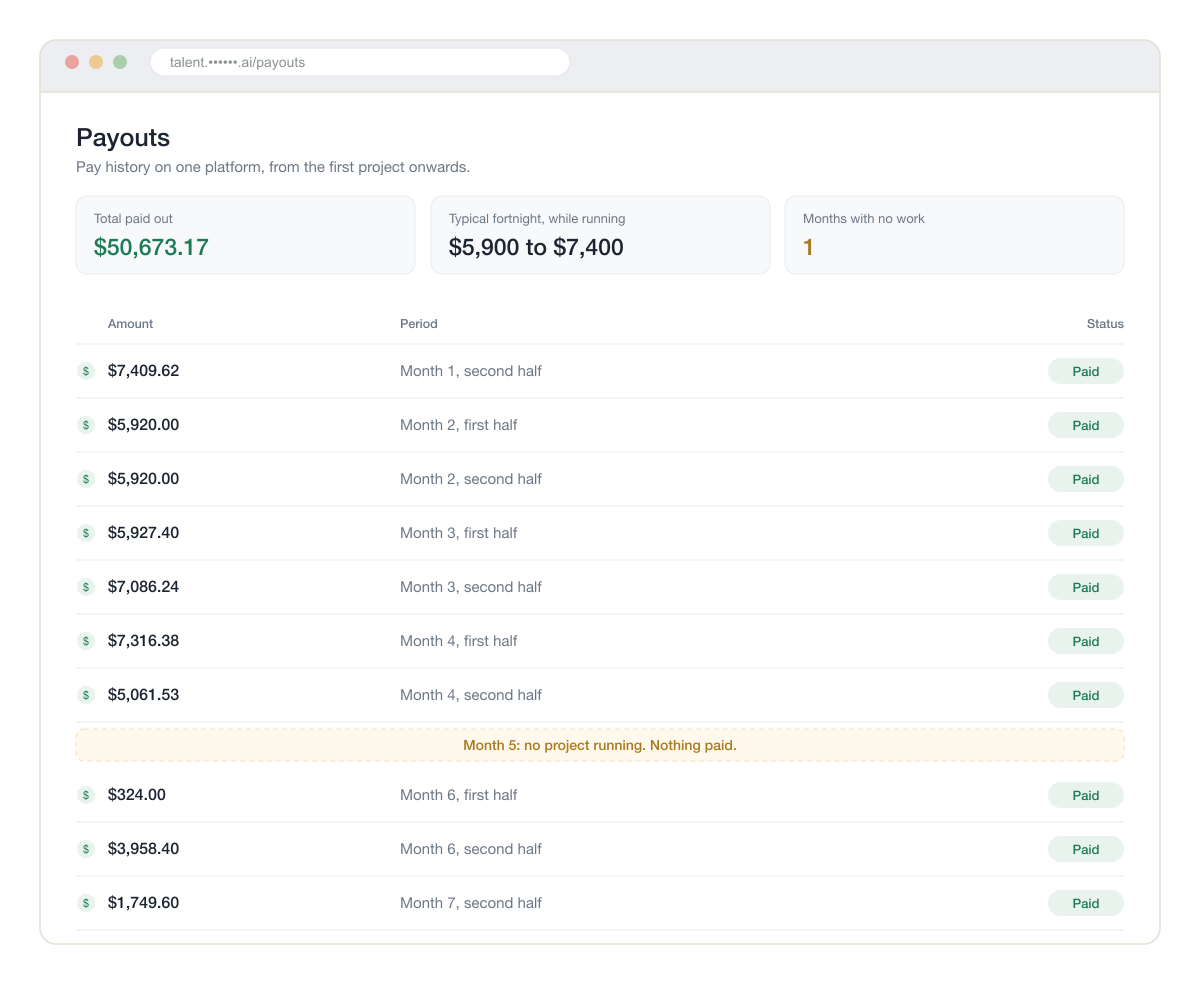This screenshot has height=984, width=1200.
Task: Click the amount $3,958.40
Action: (x=143, y=849)
